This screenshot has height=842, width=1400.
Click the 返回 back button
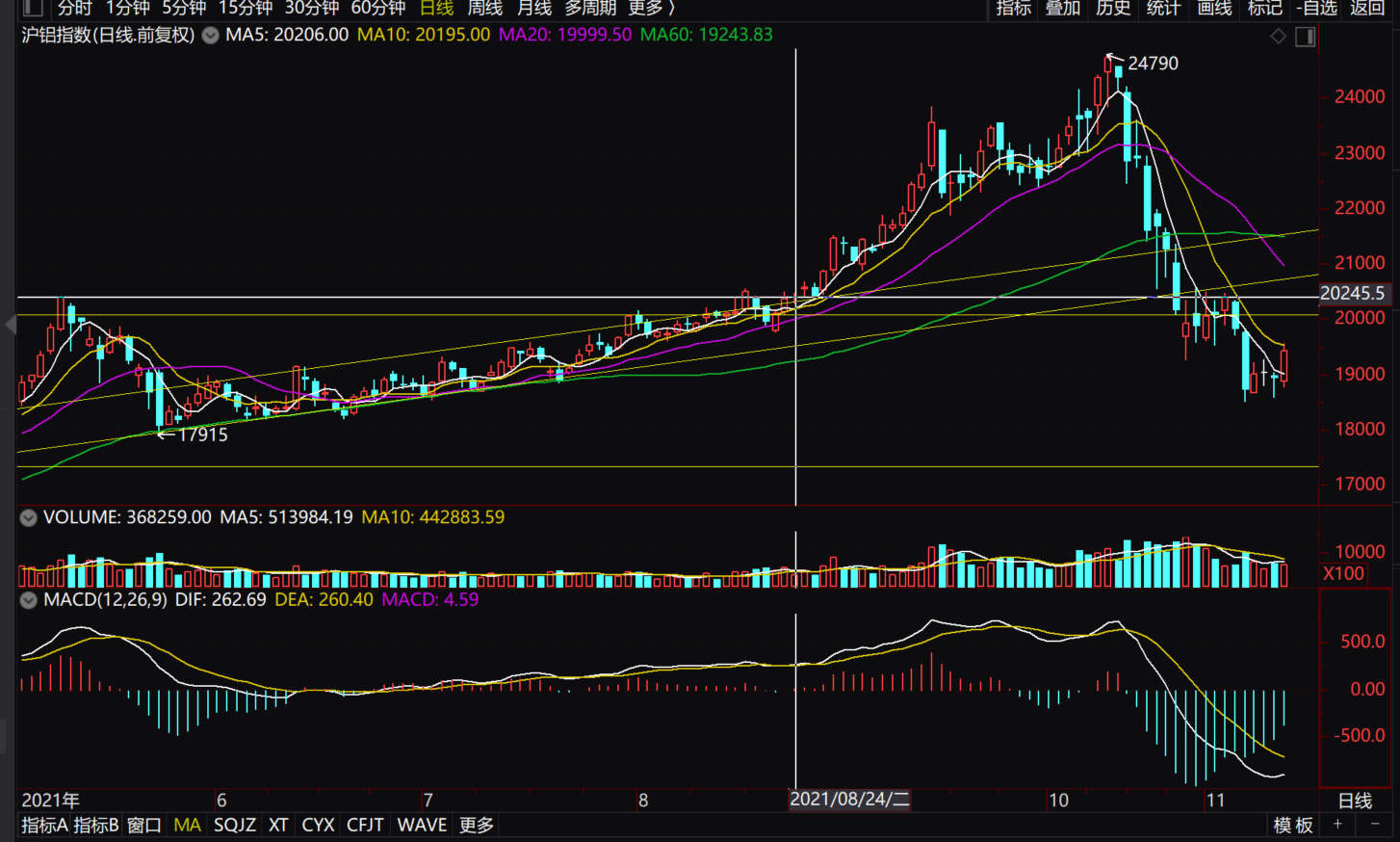click(x=1366, y=8)
